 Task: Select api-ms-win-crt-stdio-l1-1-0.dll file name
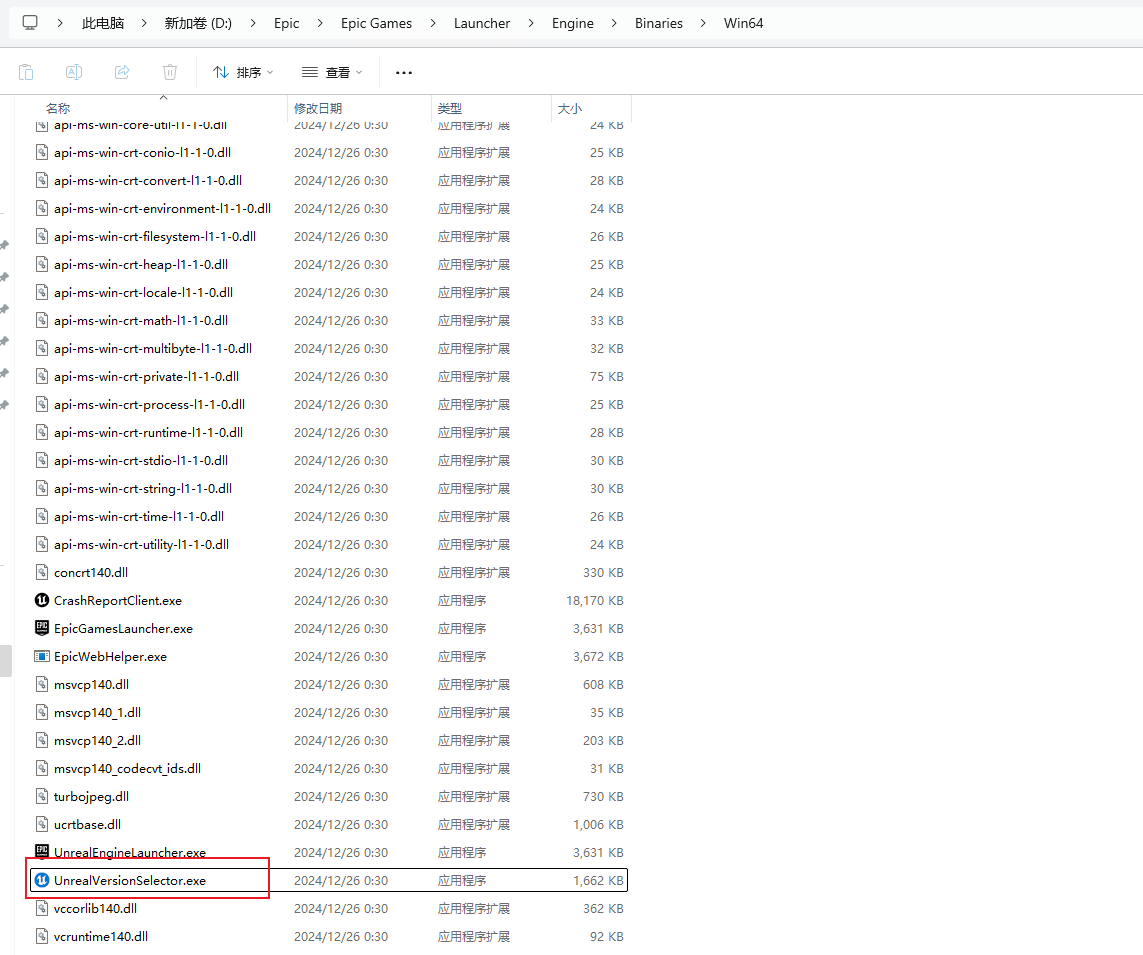click(141, 461)
